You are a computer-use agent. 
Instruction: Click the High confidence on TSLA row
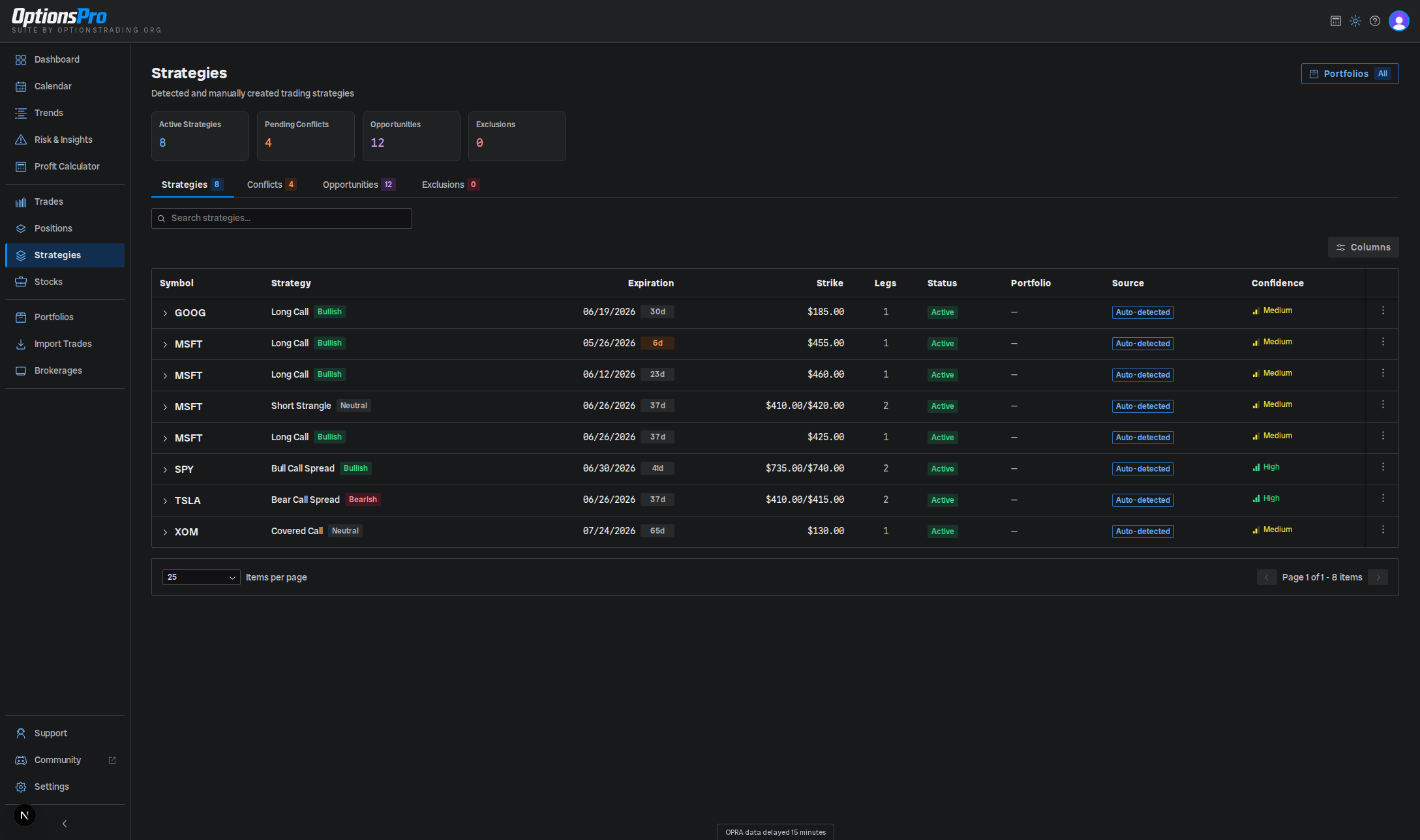pyautogui.click(x=1266, y=498)
